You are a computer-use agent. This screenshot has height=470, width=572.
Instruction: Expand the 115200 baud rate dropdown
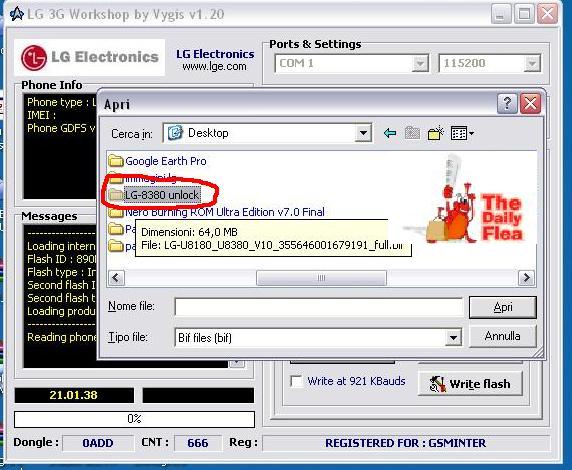[x=532, y=63]
